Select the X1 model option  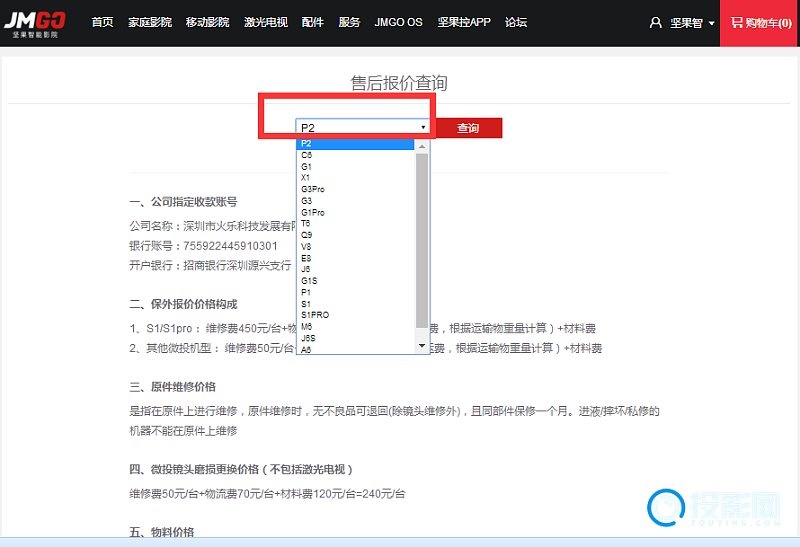(x=306, y=178)
